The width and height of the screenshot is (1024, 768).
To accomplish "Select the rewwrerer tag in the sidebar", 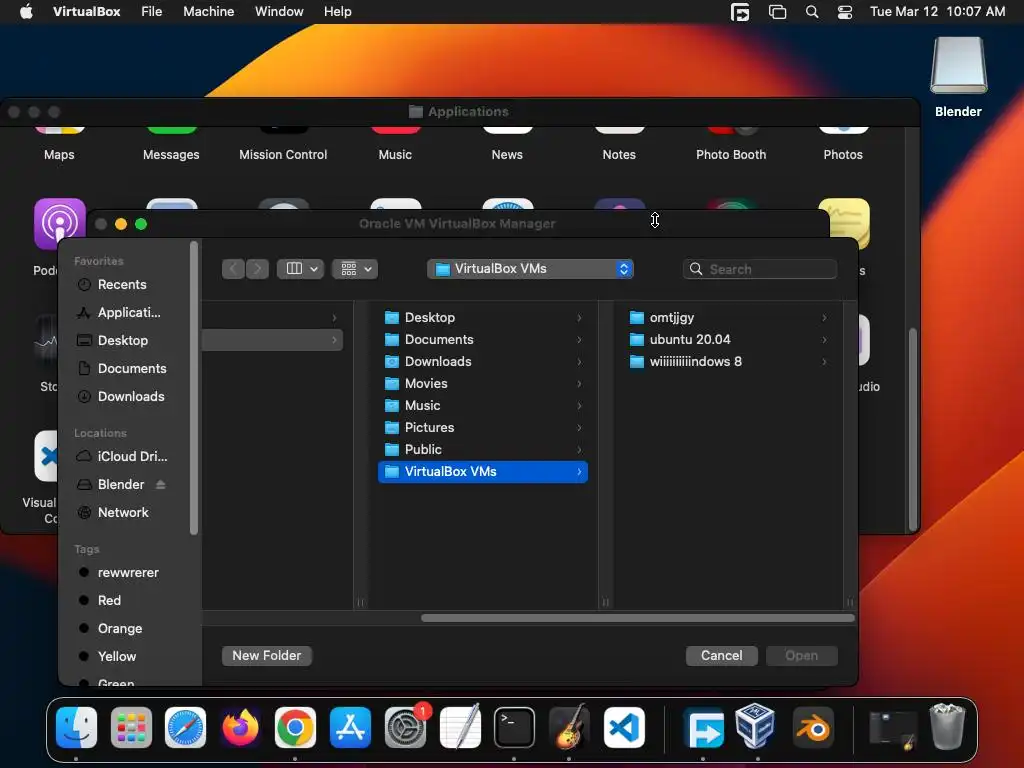I will tap(128, 573).
